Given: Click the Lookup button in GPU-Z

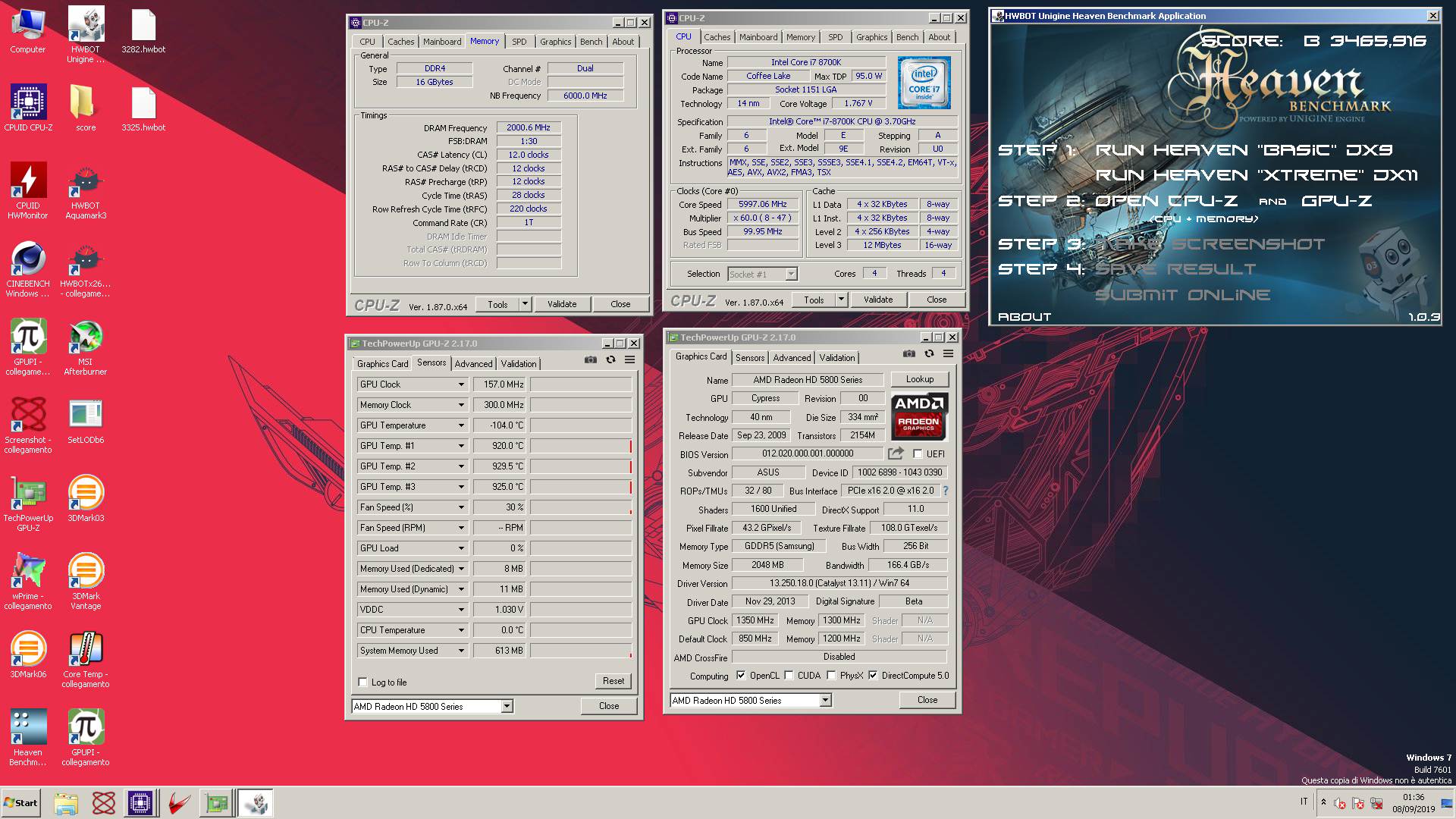Looking at the screenshot, I should [919, 379].
